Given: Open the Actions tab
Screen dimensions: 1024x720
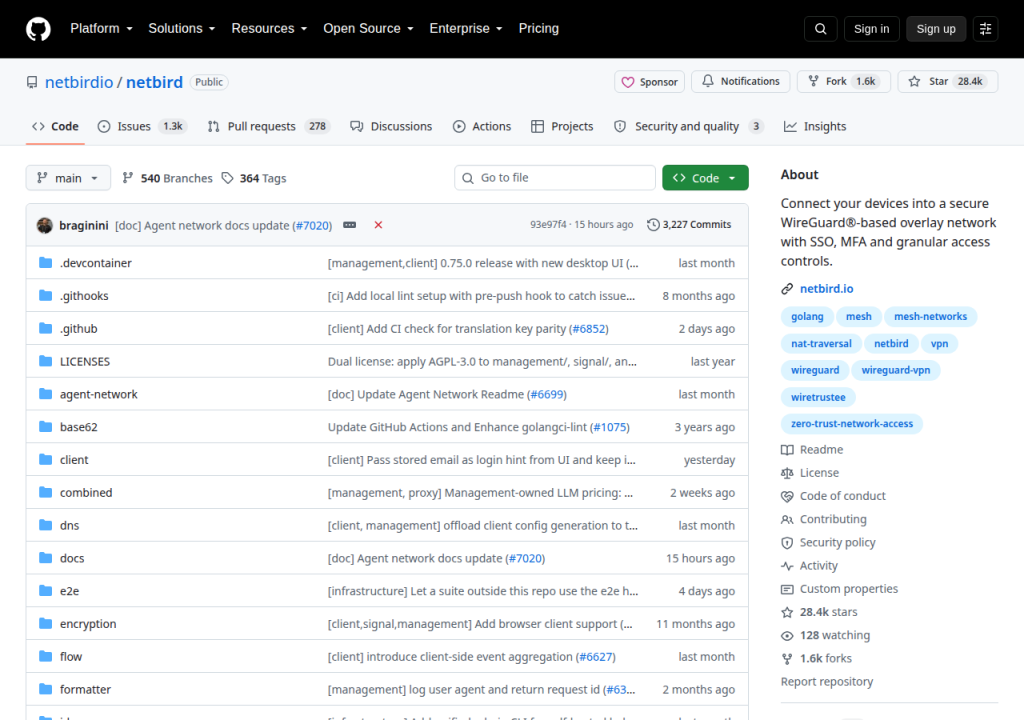Looking at the screenshot, I should pos(482,126).
